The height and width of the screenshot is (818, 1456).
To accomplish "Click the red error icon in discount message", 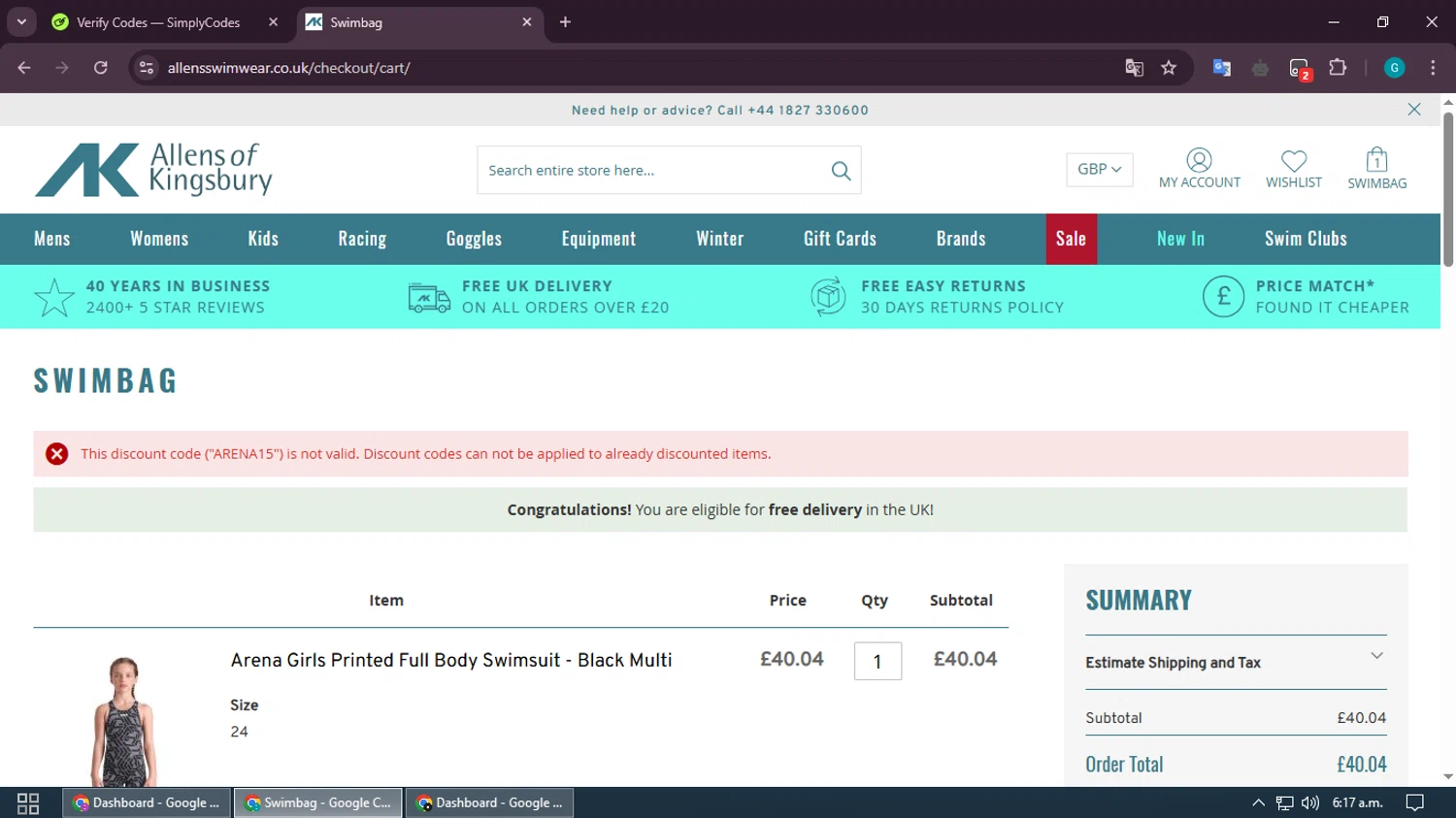I will [x=57, y=454].
